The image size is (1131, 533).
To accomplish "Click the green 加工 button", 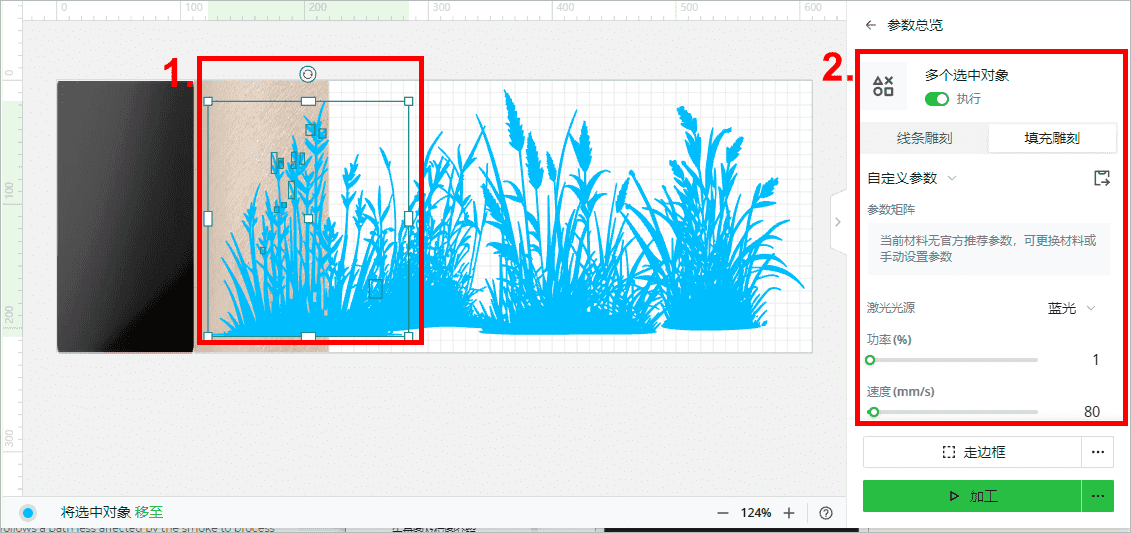I will pyautogui.click(x=972, y=496).
